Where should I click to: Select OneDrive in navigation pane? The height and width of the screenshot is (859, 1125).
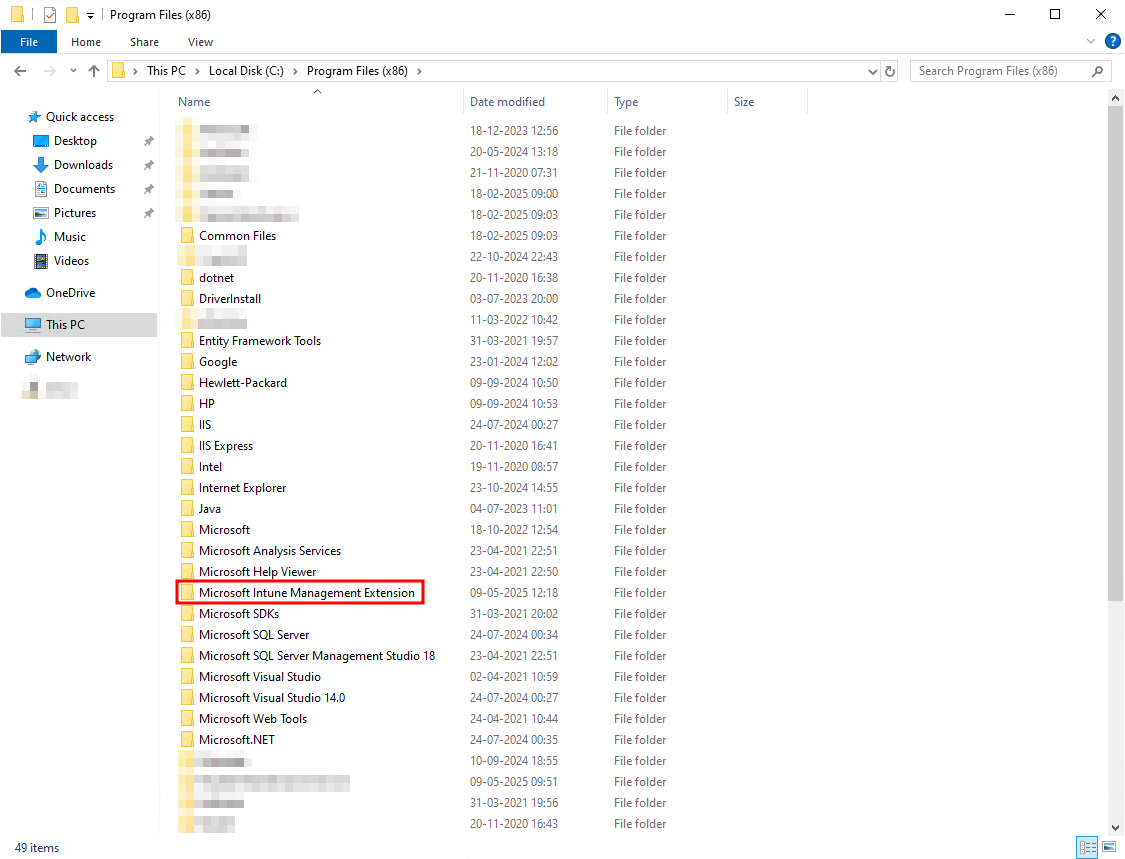click(x=70, y=292)
